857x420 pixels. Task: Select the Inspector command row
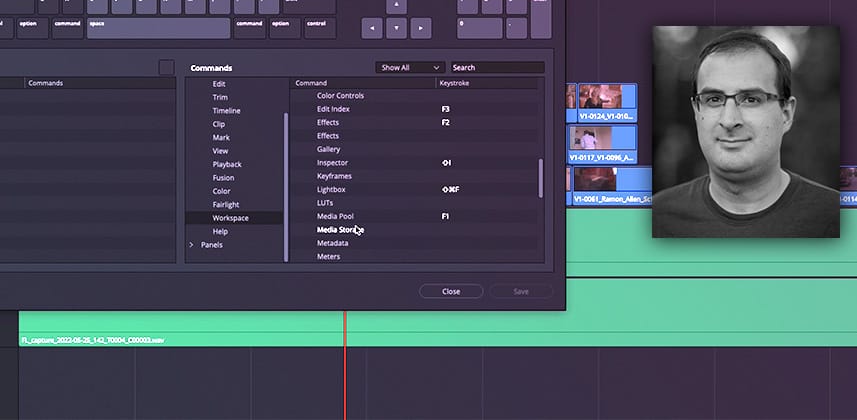414,162
